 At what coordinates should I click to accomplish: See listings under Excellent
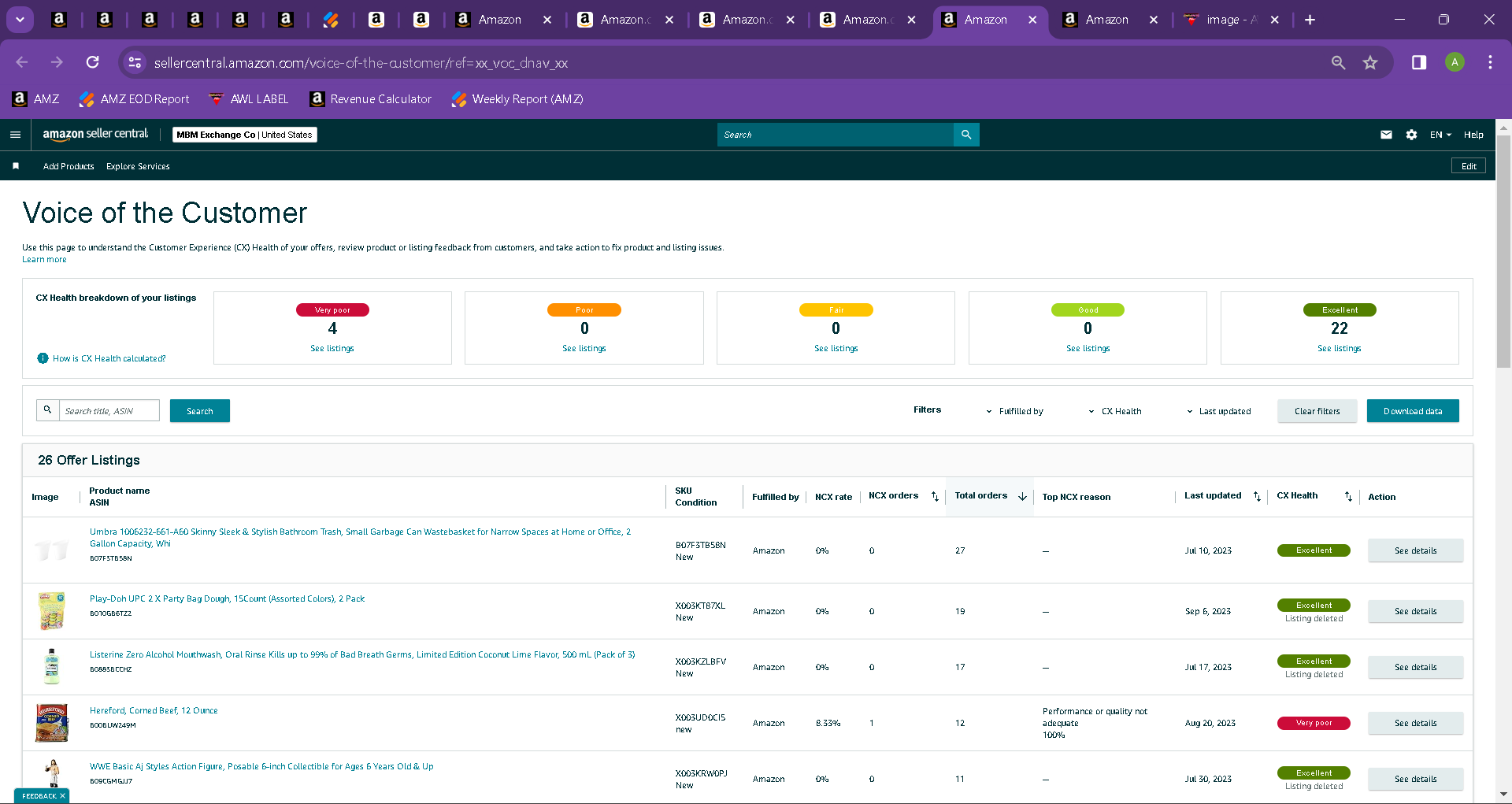[x=1340, y=348]
